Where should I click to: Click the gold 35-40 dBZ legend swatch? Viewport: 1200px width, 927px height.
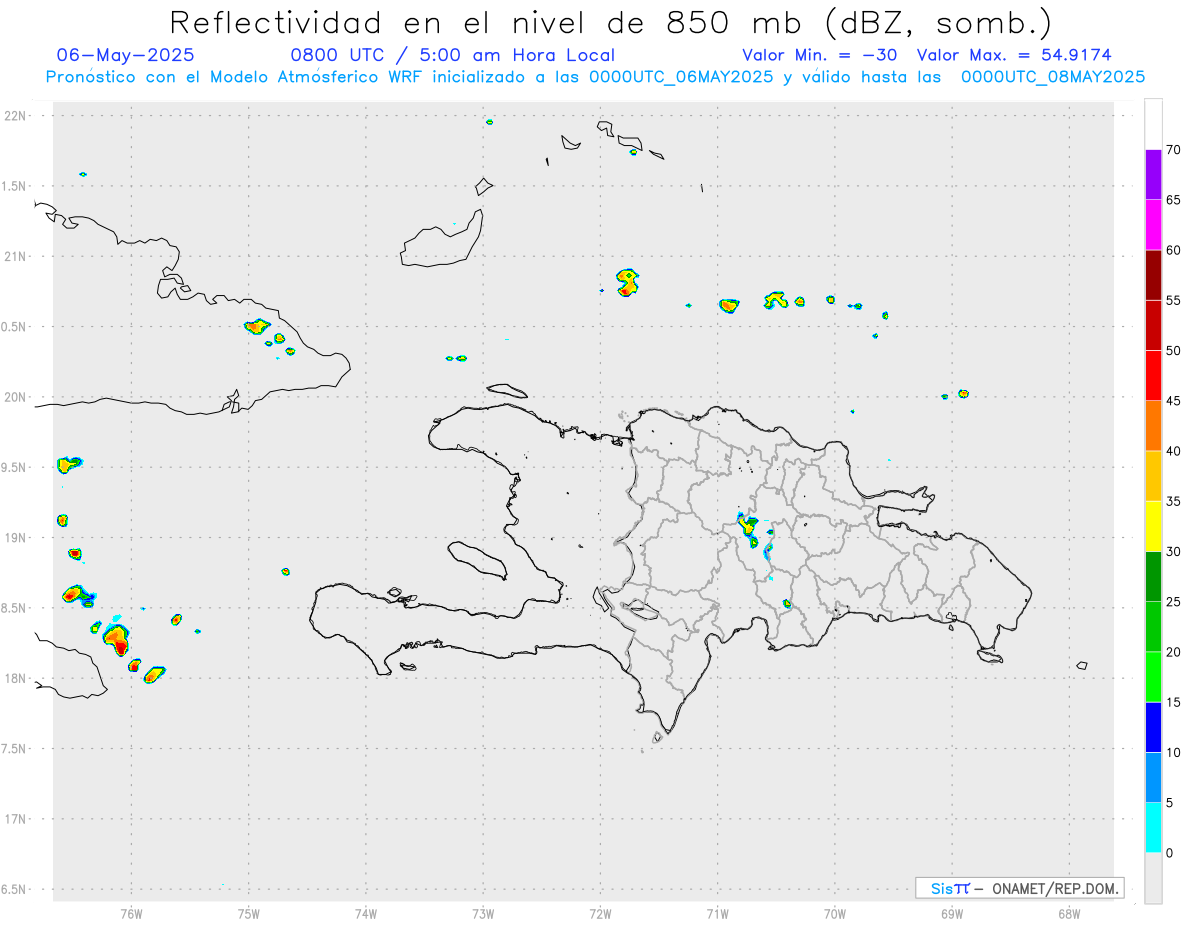tap(1153, 476)
